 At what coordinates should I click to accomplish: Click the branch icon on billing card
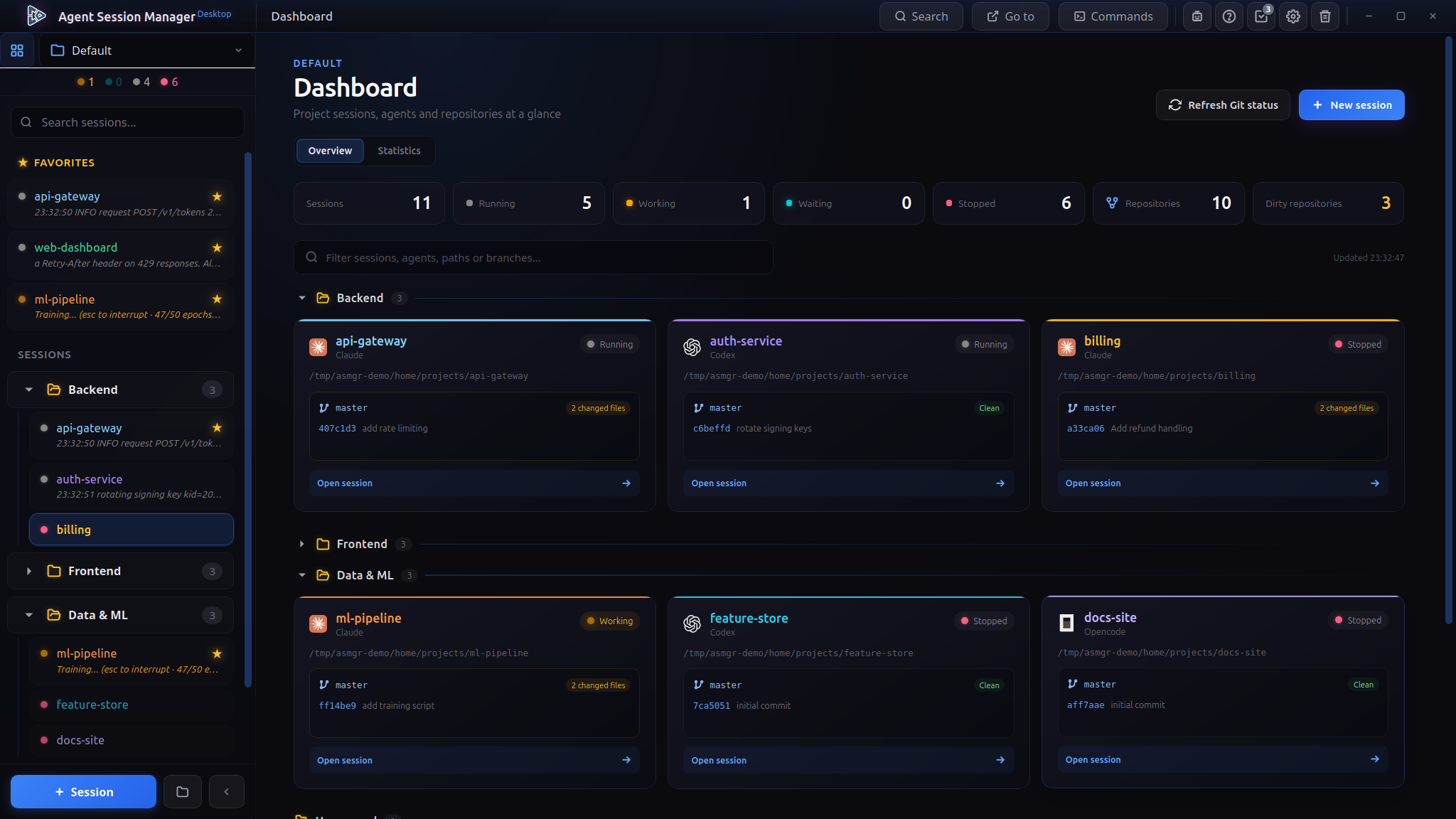coord(1073,408)
